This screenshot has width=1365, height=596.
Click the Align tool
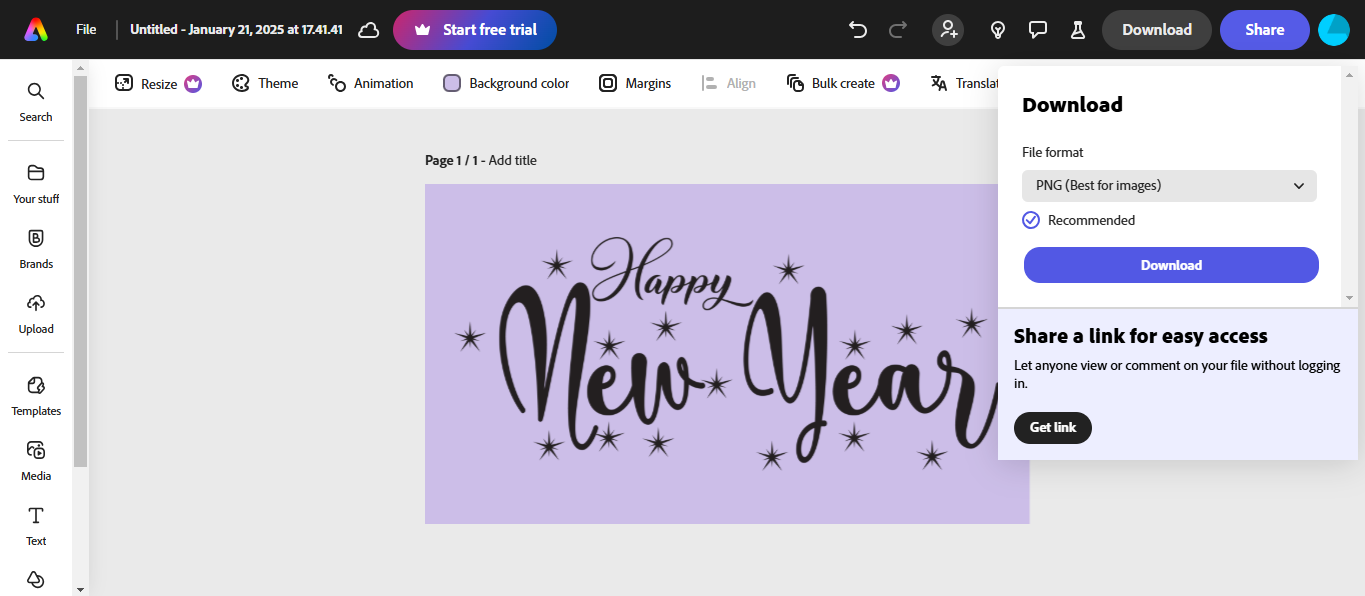pos(729,84)
